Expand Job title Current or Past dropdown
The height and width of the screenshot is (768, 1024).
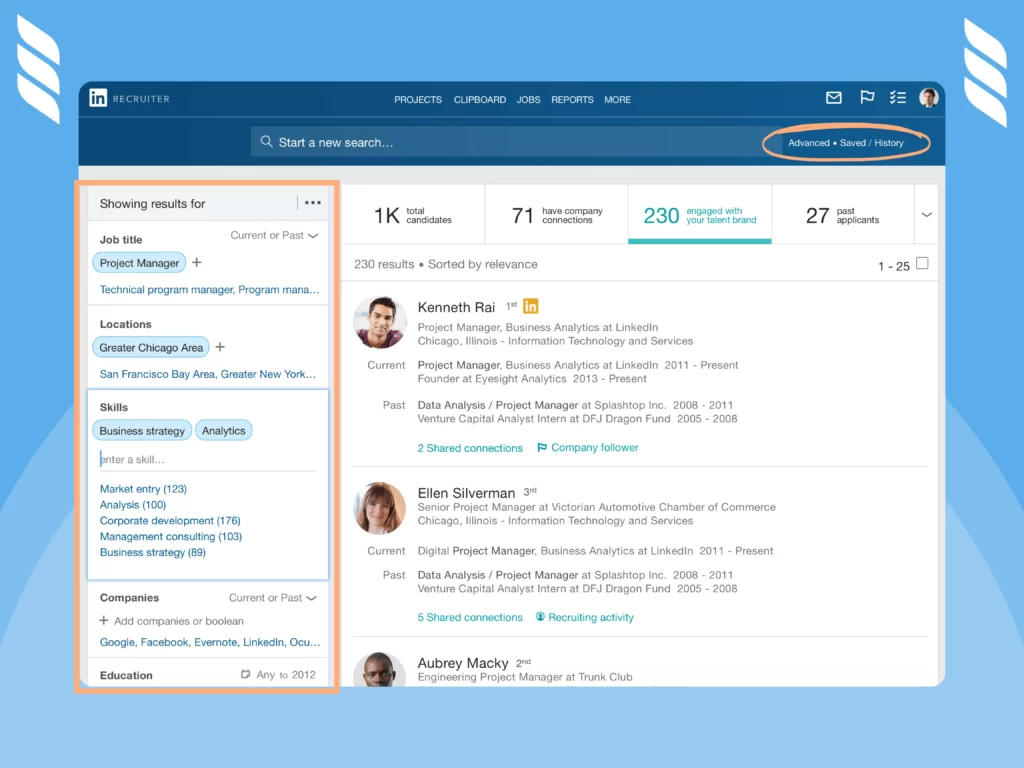[x=274, y=235]
